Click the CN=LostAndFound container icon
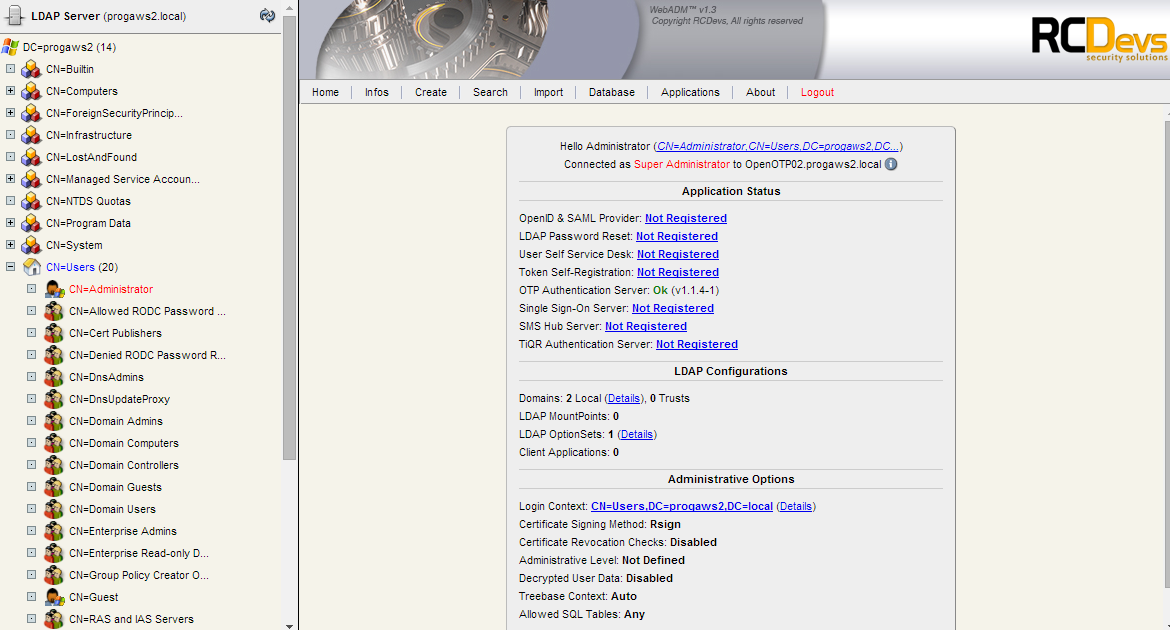Image resolution: width=1170 pixels, height=630 pixels. (31, 158)
